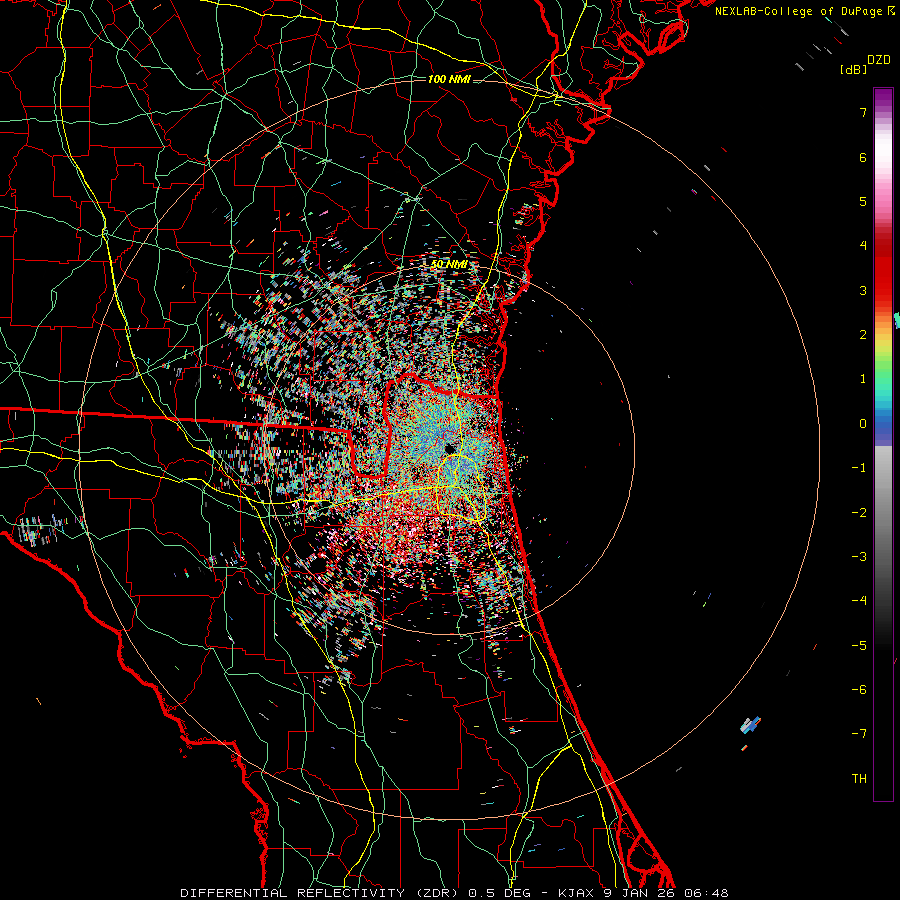Click the -3 value on the scale
The image size is (900, 900).
coord(859,557)
